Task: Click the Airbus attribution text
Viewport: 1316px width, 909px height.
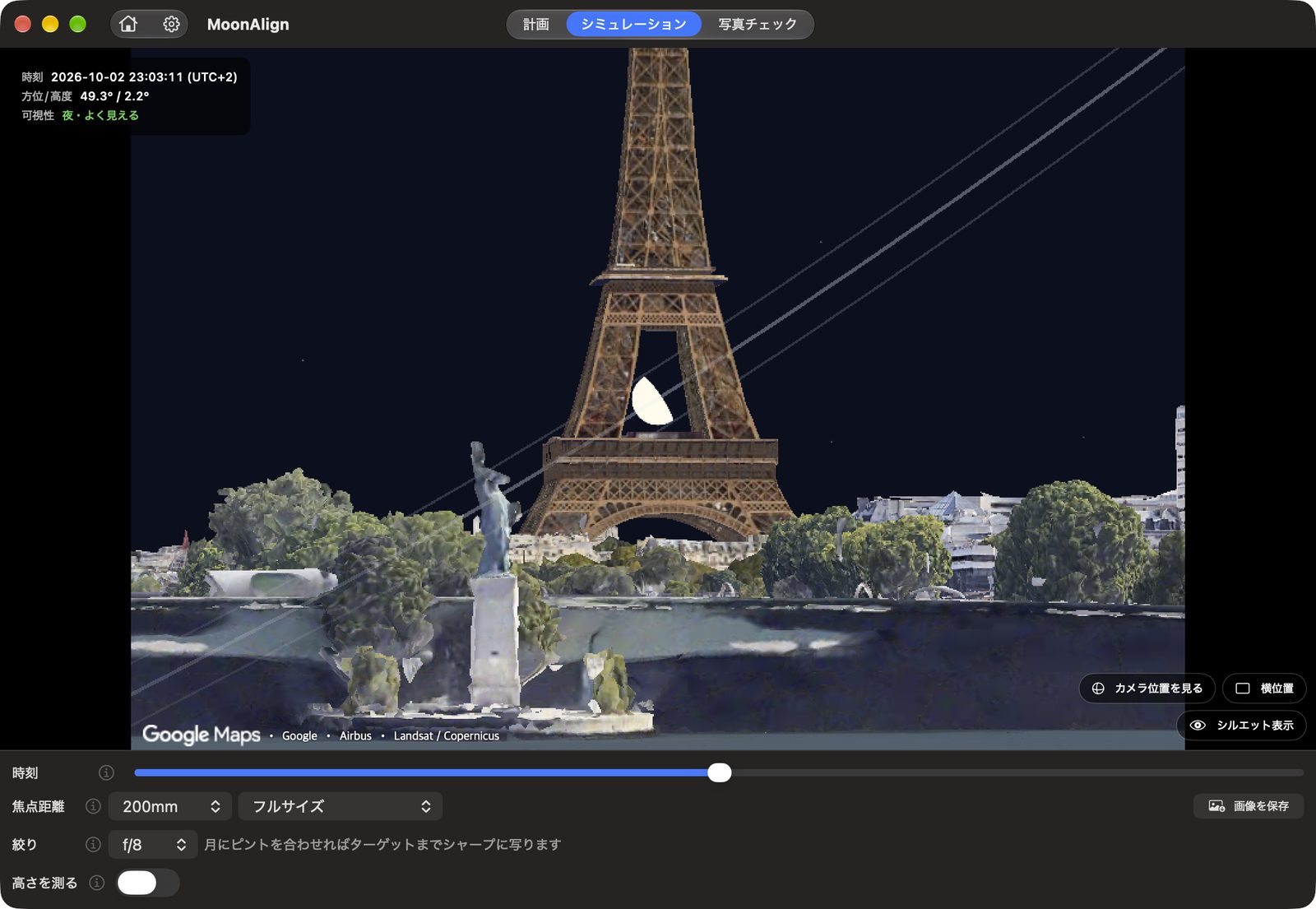Action: point(355,735)
